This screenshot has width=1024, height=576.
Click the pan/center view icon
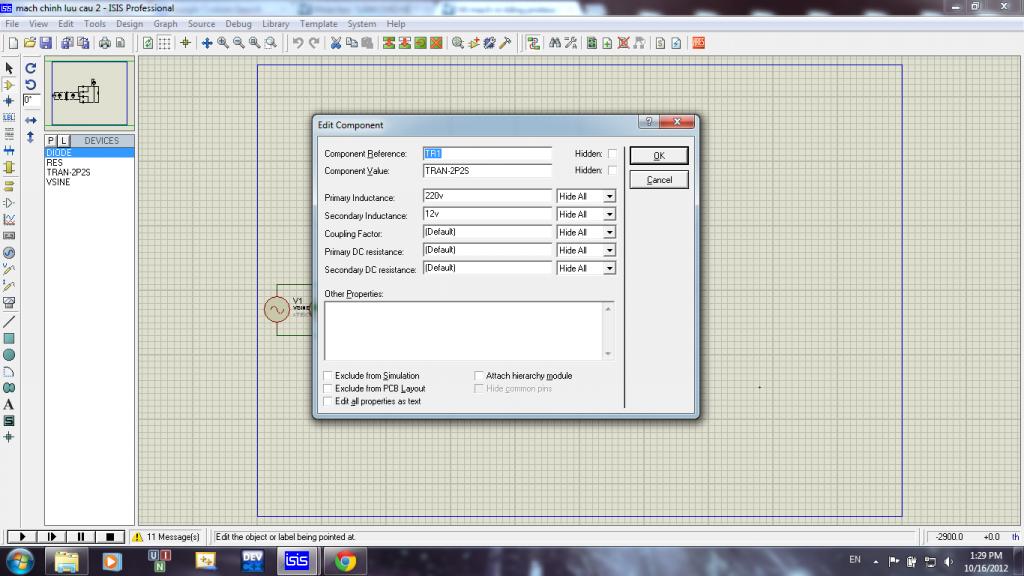point(207,43)
